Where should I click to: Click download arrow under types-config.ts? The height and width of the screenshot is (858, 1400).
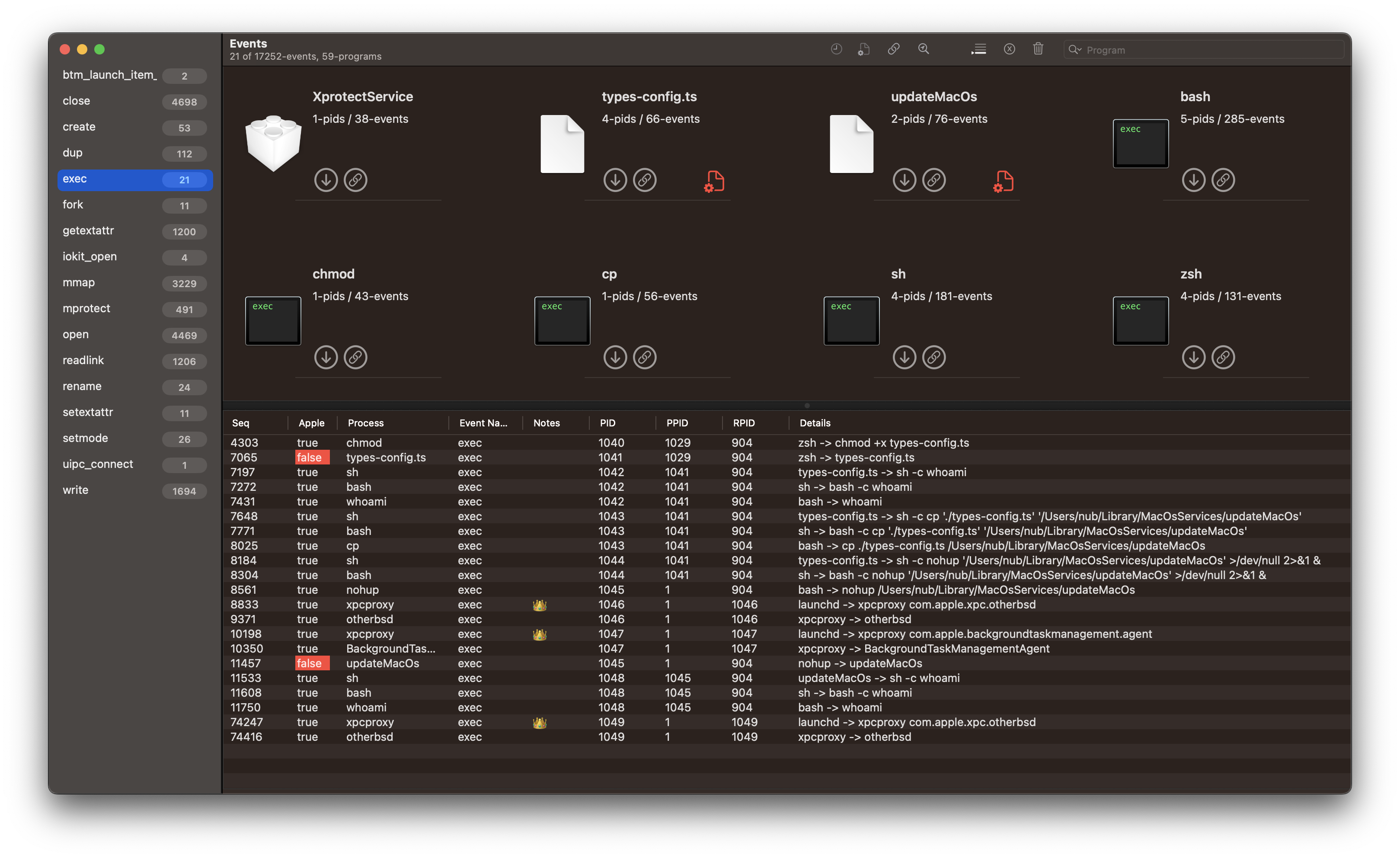tap(615, 180)
